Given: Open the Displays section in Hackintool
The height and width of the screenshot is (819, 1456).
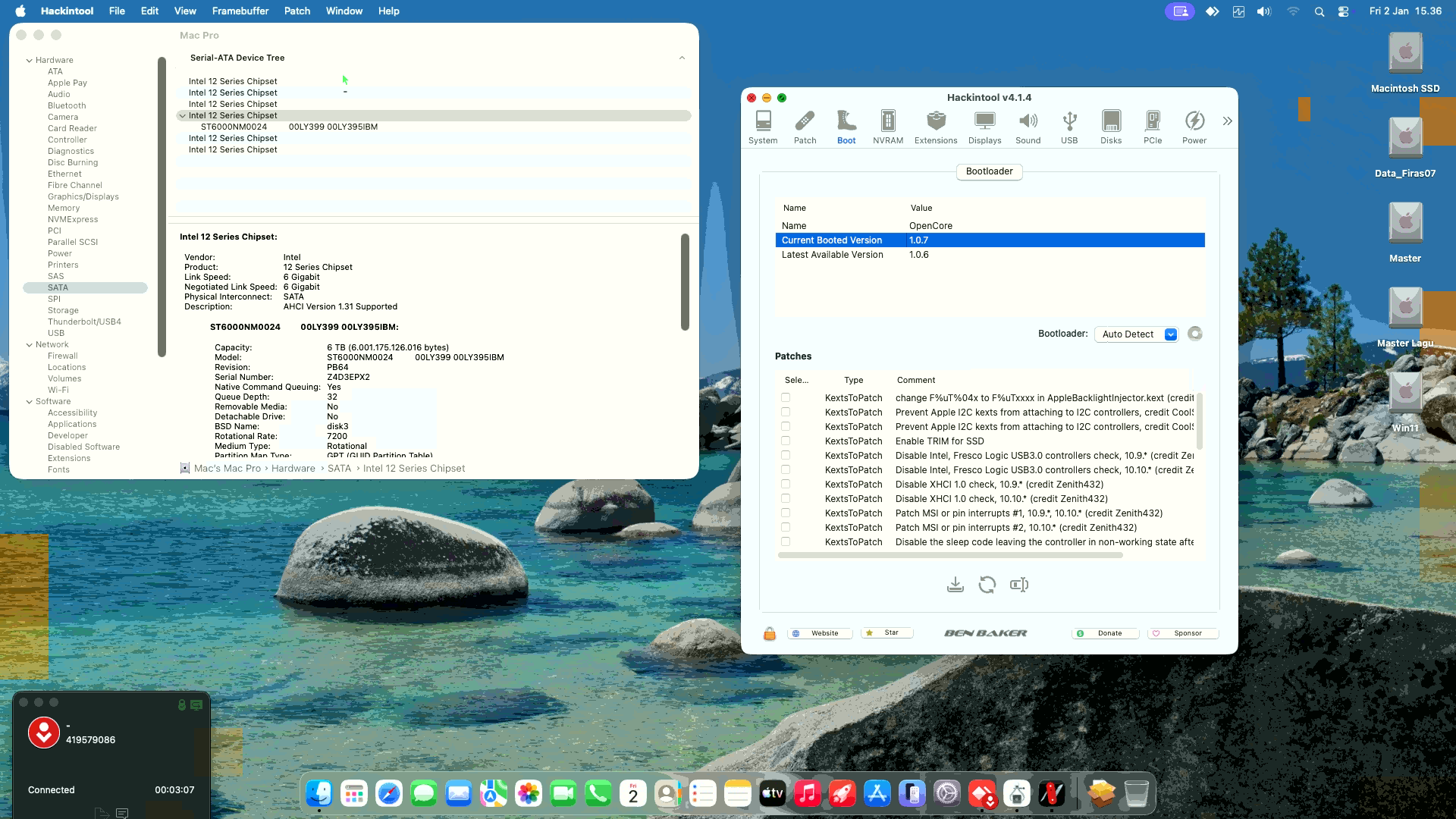Looking at the screenshot, I should (x=985, y=127).
